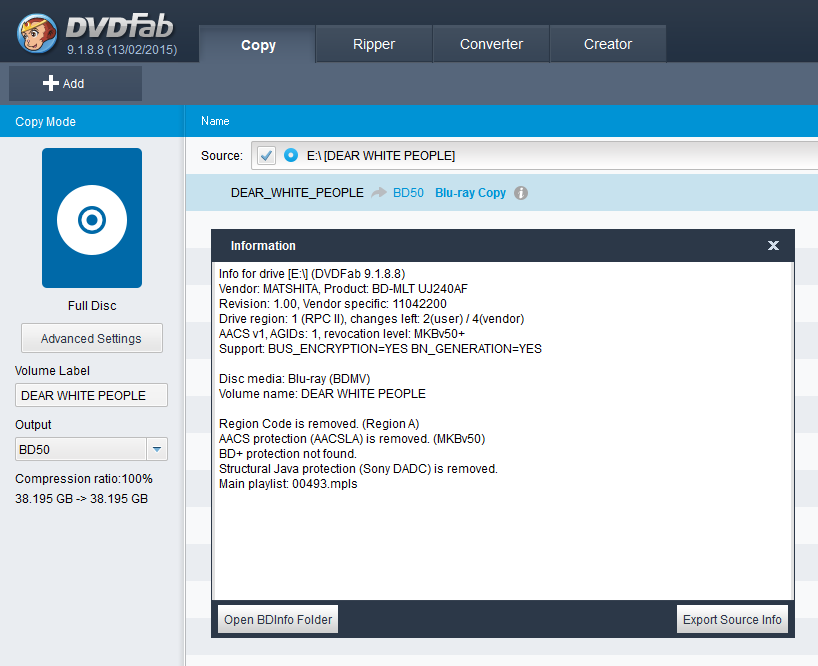Click the 'Main playlist: 00493.mpls' line
Viewport: 818px width, 666px height.
[288, 484]
